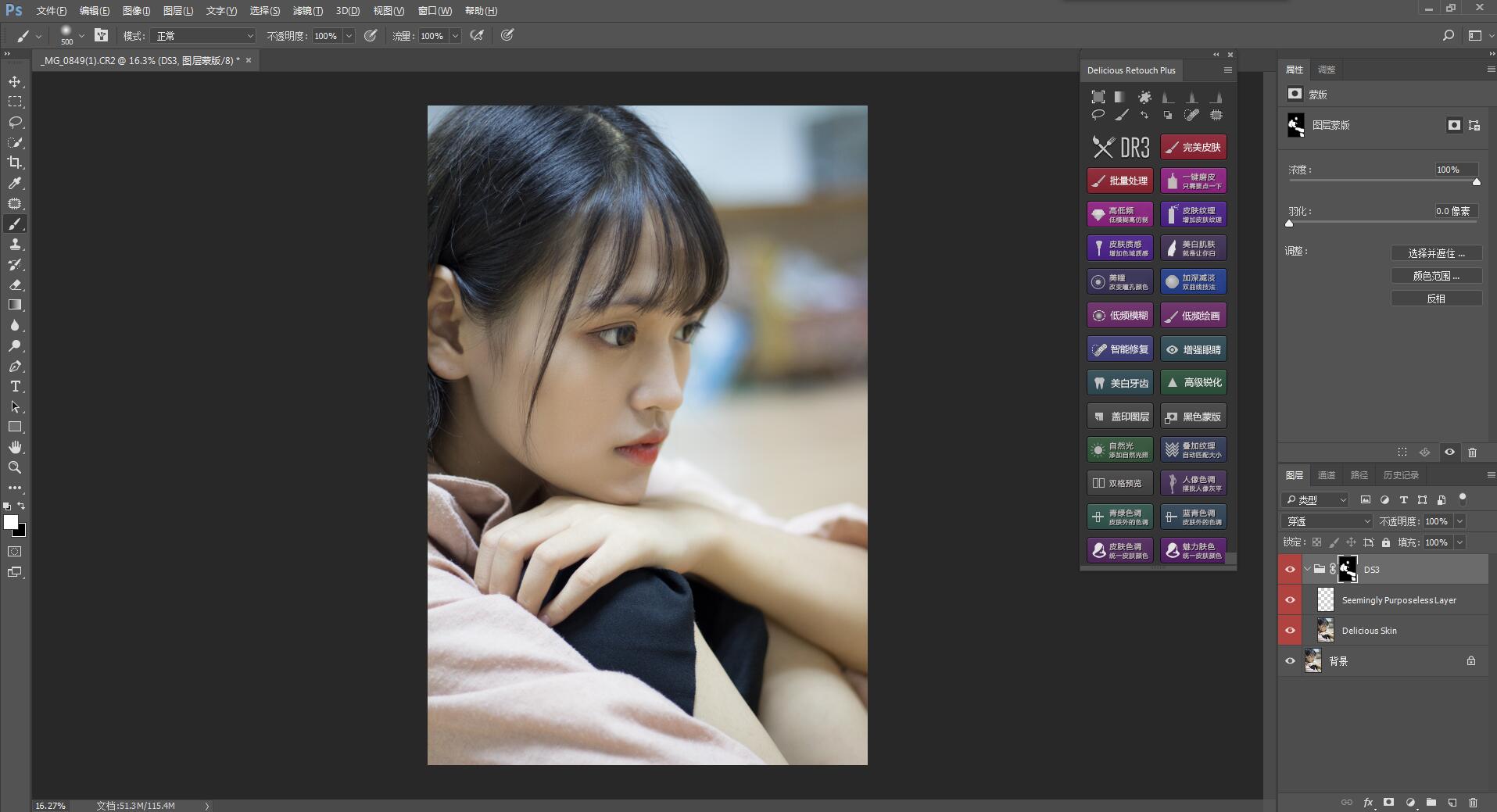Collapse the DS3 layer group
The width and height of the screenshot is (1497, 812).
[x=1307, y=570]
